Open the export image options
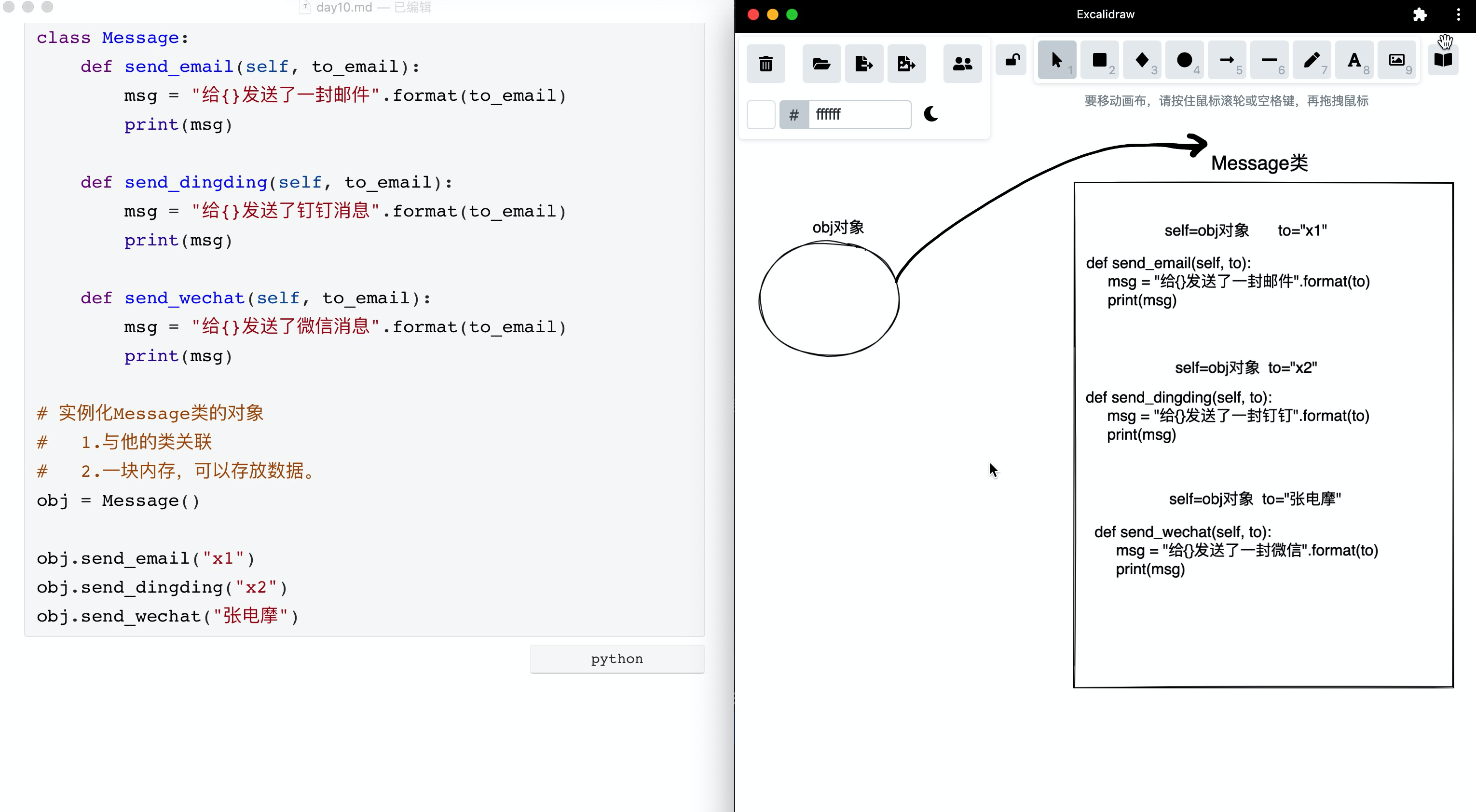The height and width of the screenshot is (812, 1476). pyautogui.click(x=906, y=64)
